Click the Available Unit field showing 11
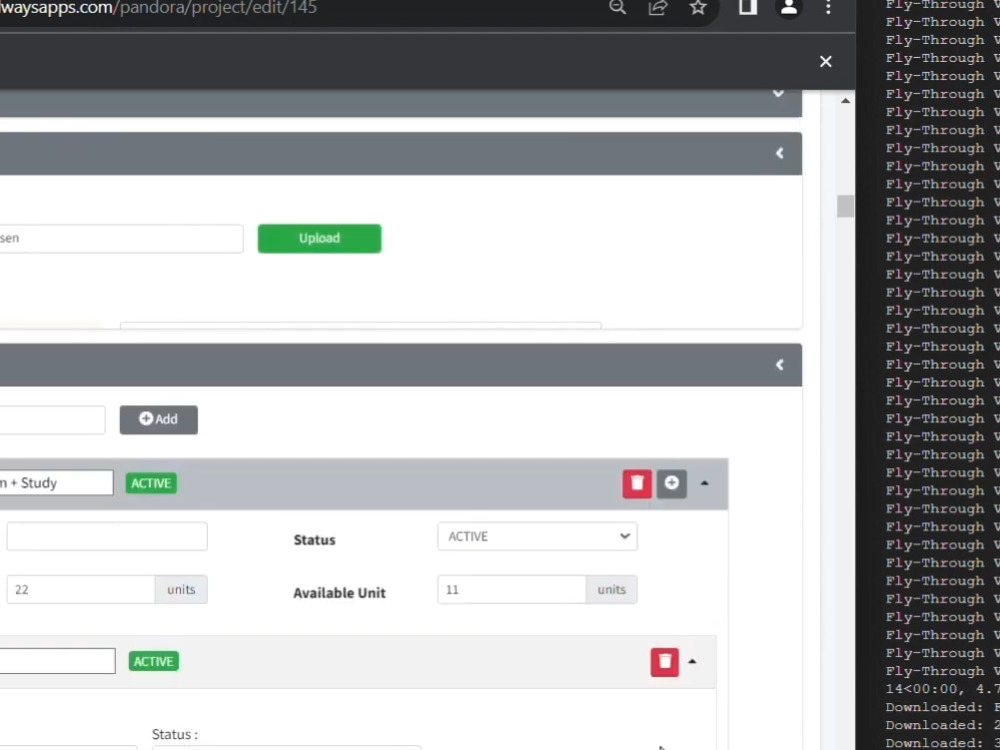Screen dimensions: 1000x750 [511, 589]
